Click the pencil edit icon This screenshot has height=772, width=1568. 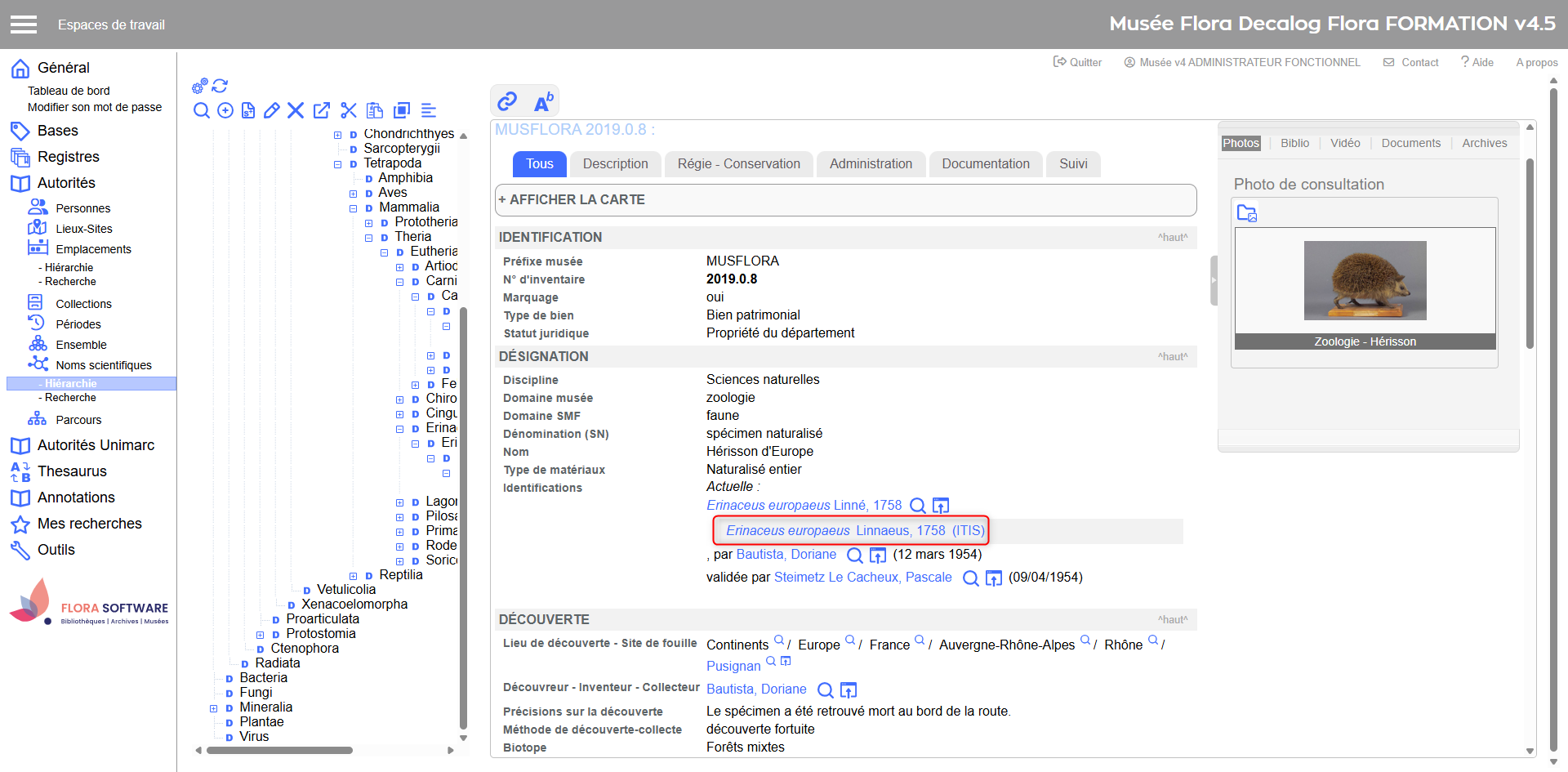[x=272, y=110]
